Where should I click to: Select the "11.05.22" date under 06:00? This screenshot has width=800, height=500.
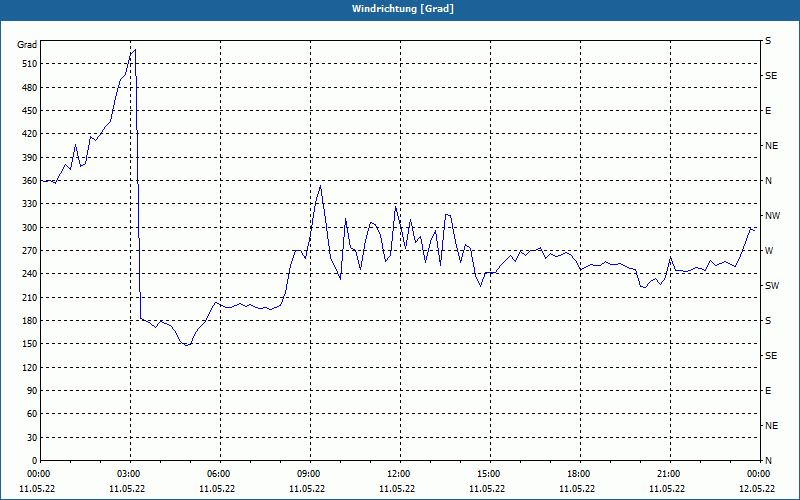[x=217, y=489]
